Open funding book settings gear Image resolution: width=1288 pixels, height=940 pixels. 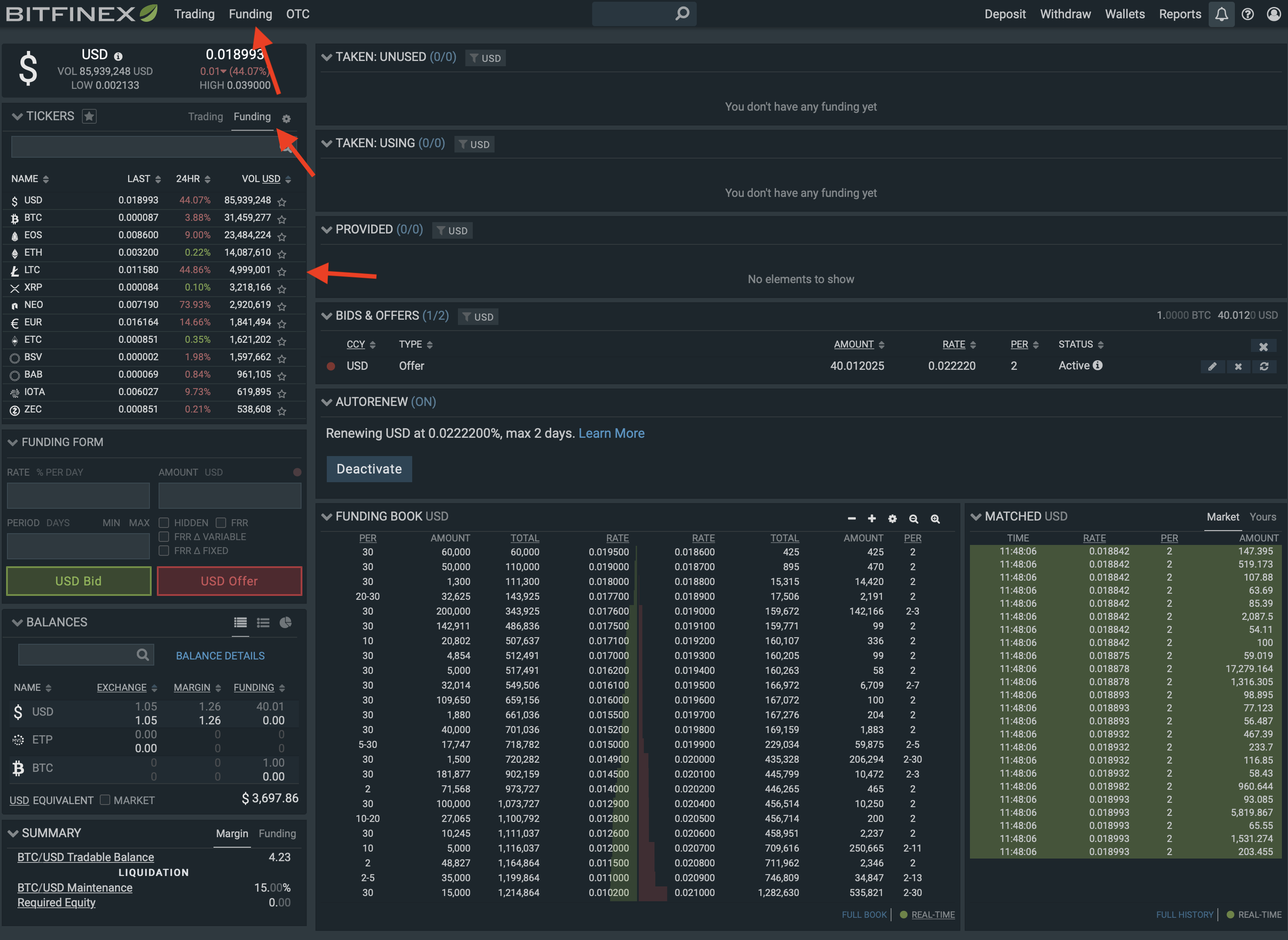click(x=892, y=519)
